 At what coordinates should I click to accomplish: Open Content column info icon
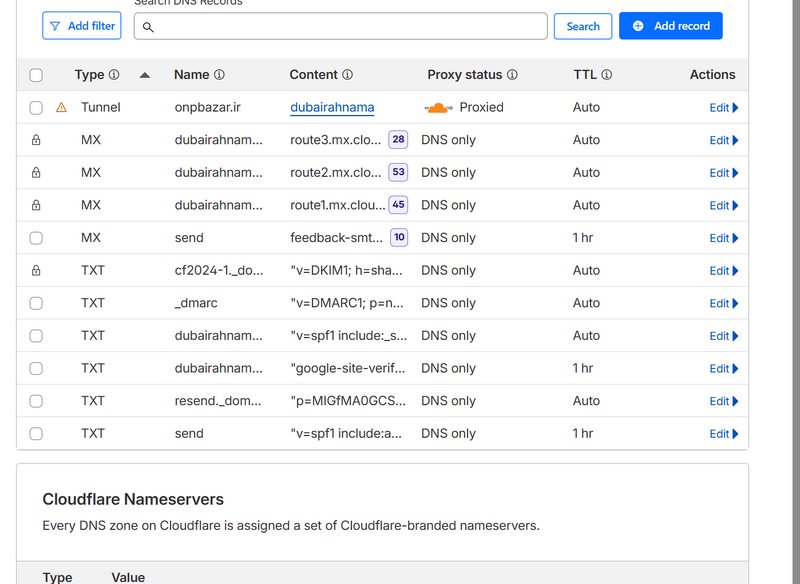347,74
